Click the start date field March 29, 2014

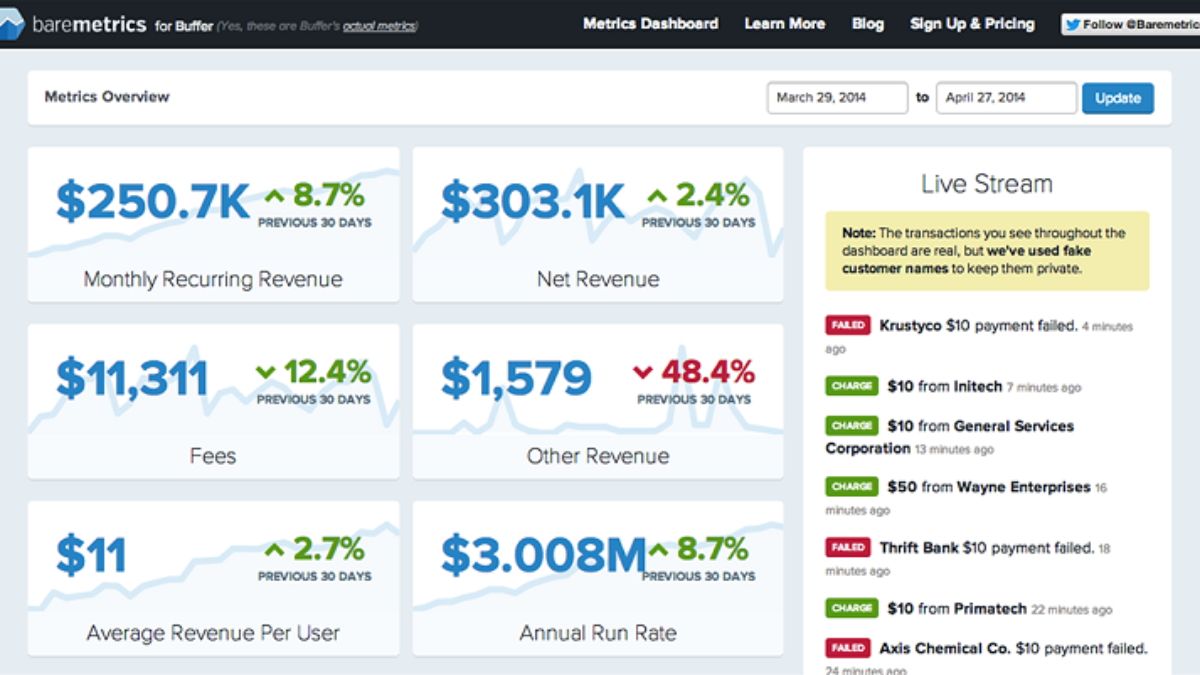838,98
